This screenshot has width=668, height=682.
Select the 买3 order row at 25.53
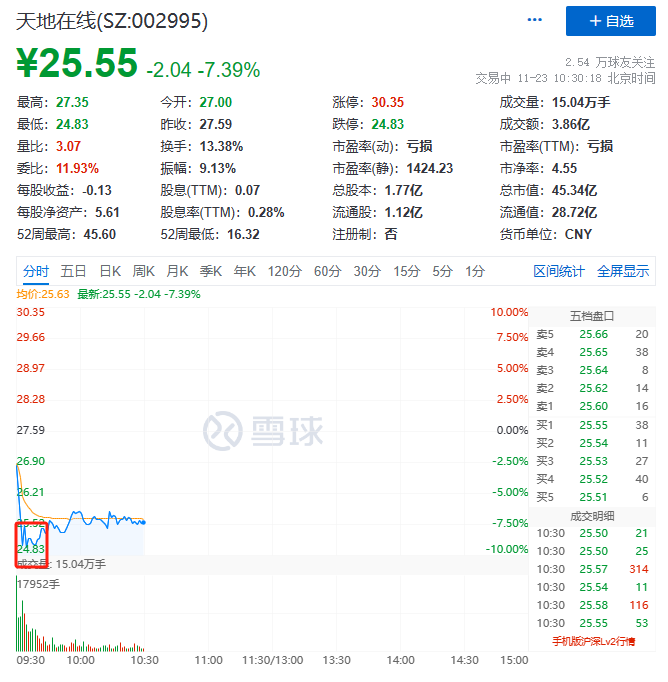click(592, 461)
